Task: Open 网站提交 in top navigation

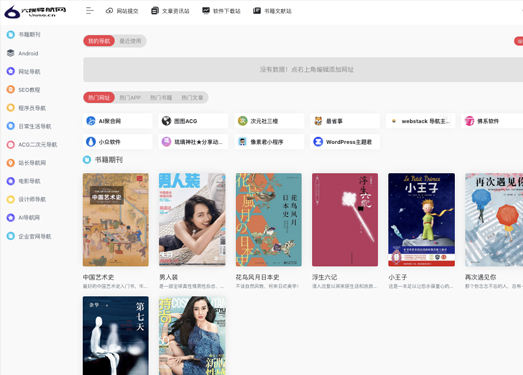Action: coord(122,11)
